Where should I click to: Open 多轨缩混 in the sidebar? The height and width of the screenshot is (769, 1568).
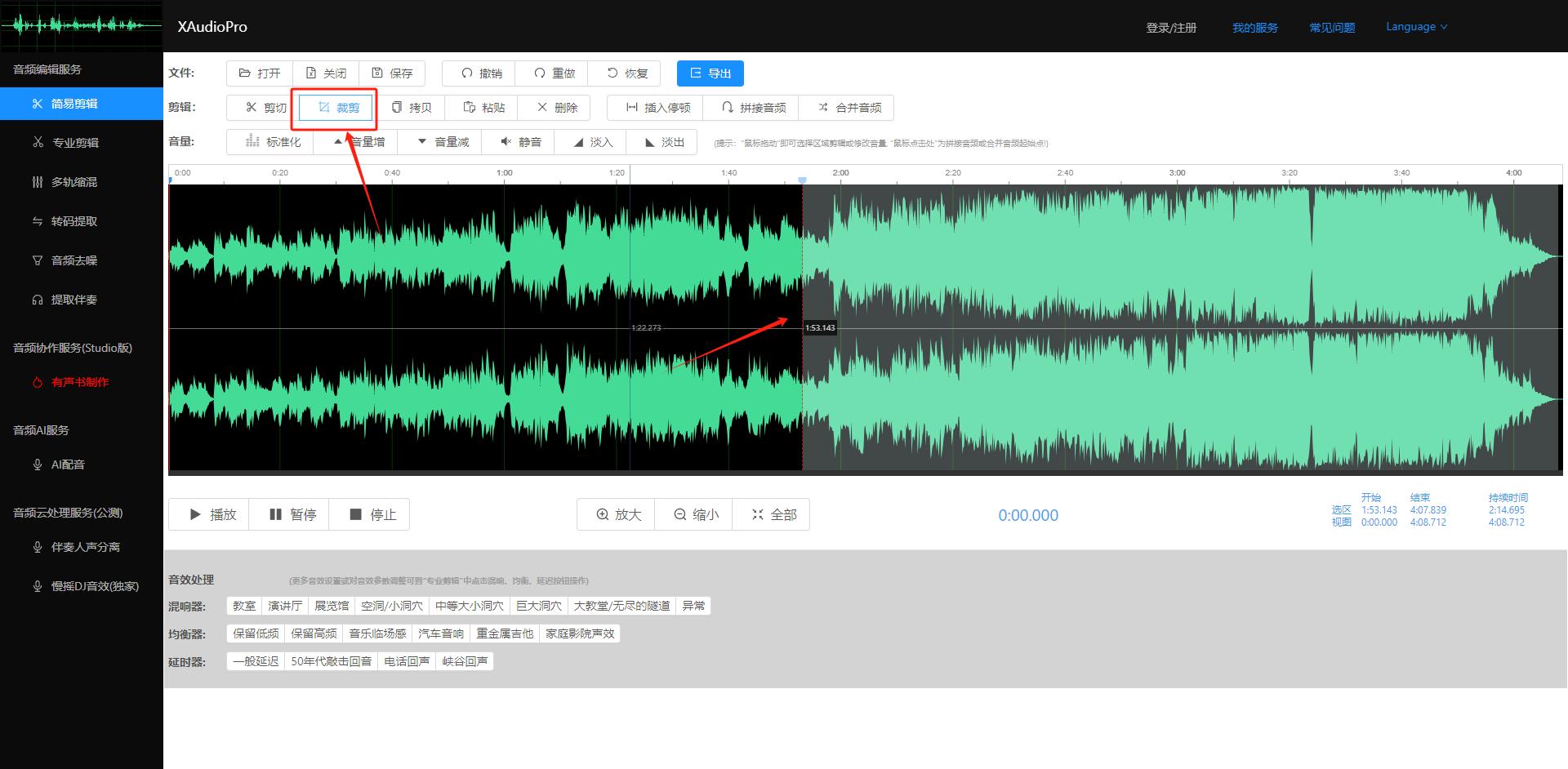pos(73,182)
